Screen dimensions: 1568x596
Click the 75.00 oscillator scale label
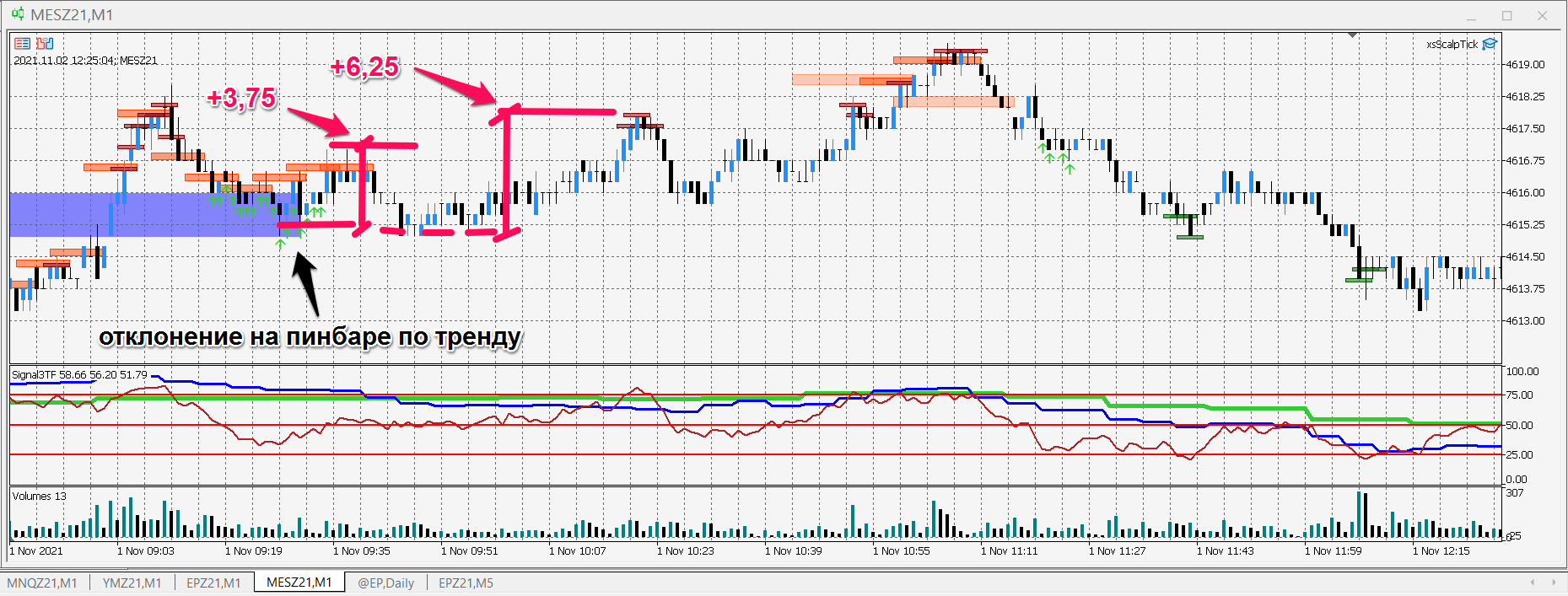coord(1520,395)
